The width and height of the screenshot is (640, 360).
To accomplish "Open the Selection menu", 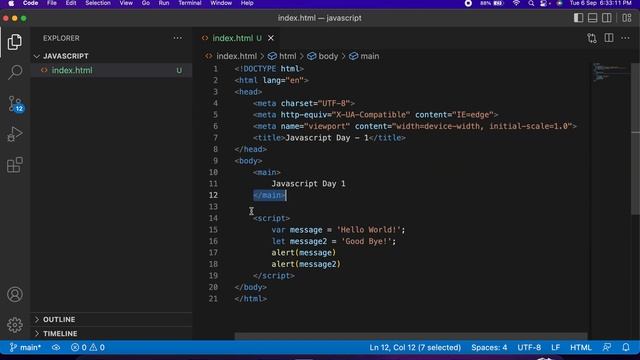I will click(98, 3).
